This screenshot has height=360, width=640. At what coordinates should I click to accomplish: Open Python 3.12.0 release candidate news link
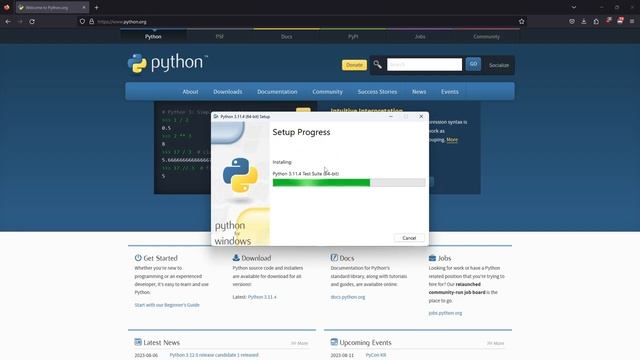click(x=214, y=355)
